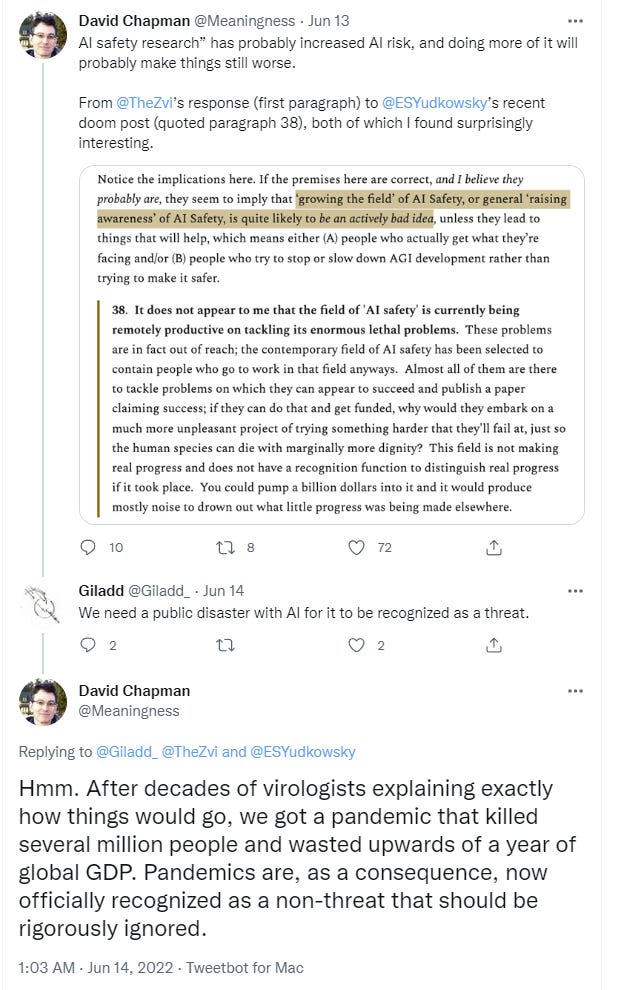Retweet David Chapman's AI safety tweet
The width and height of the screenshot is (623, 990).
(225, 547)
